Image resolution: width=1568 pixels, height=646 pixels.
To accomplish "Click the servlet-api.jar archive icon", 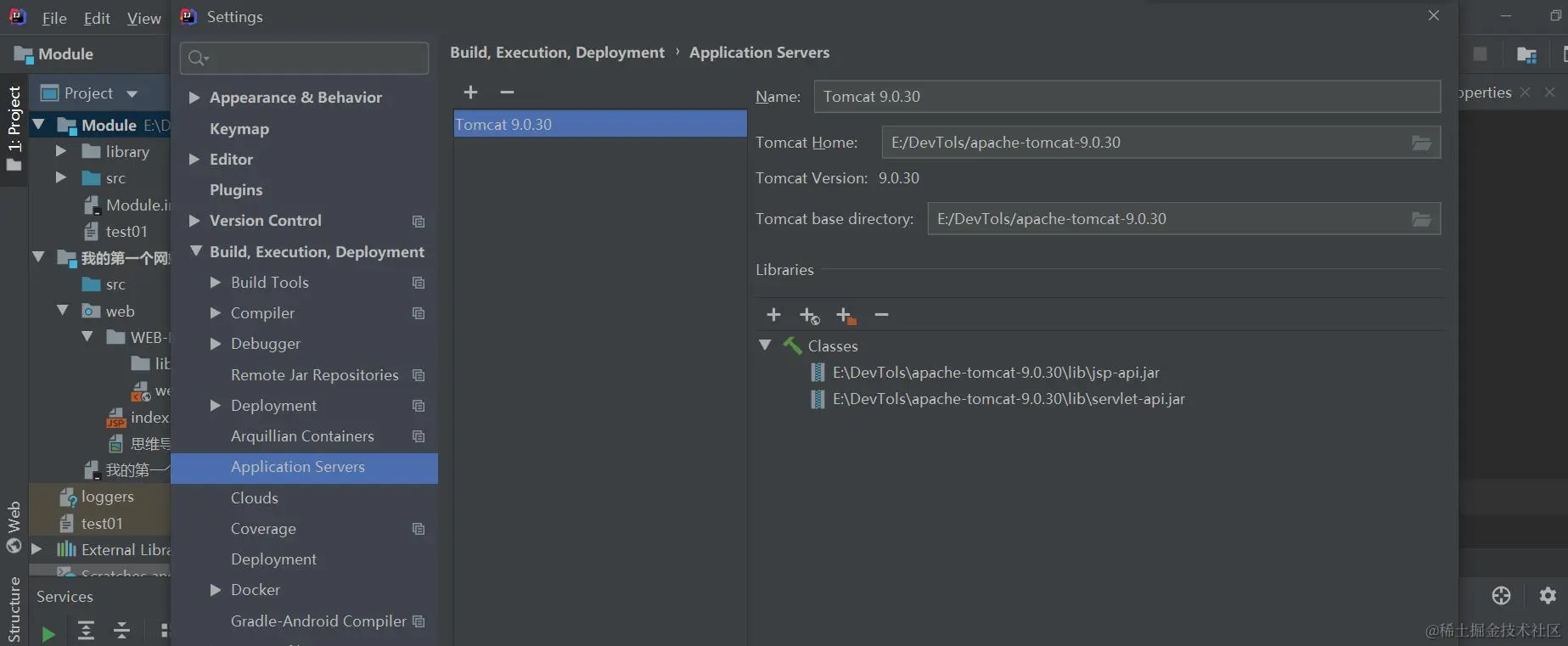I will (x=818, y=399).
